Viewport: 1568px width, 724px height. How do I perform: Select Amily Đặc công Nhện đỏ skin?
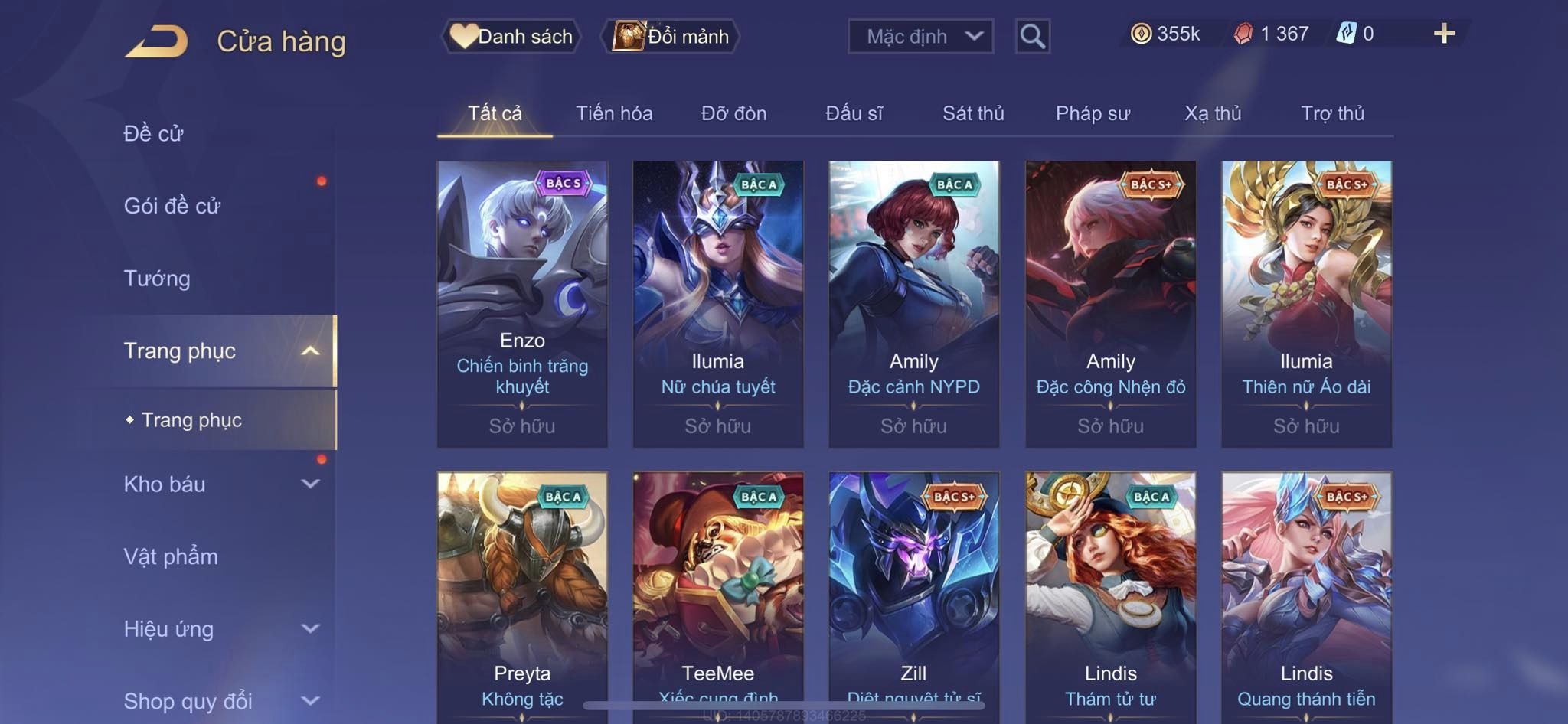pyautogui.click(x=1111, y=304)
